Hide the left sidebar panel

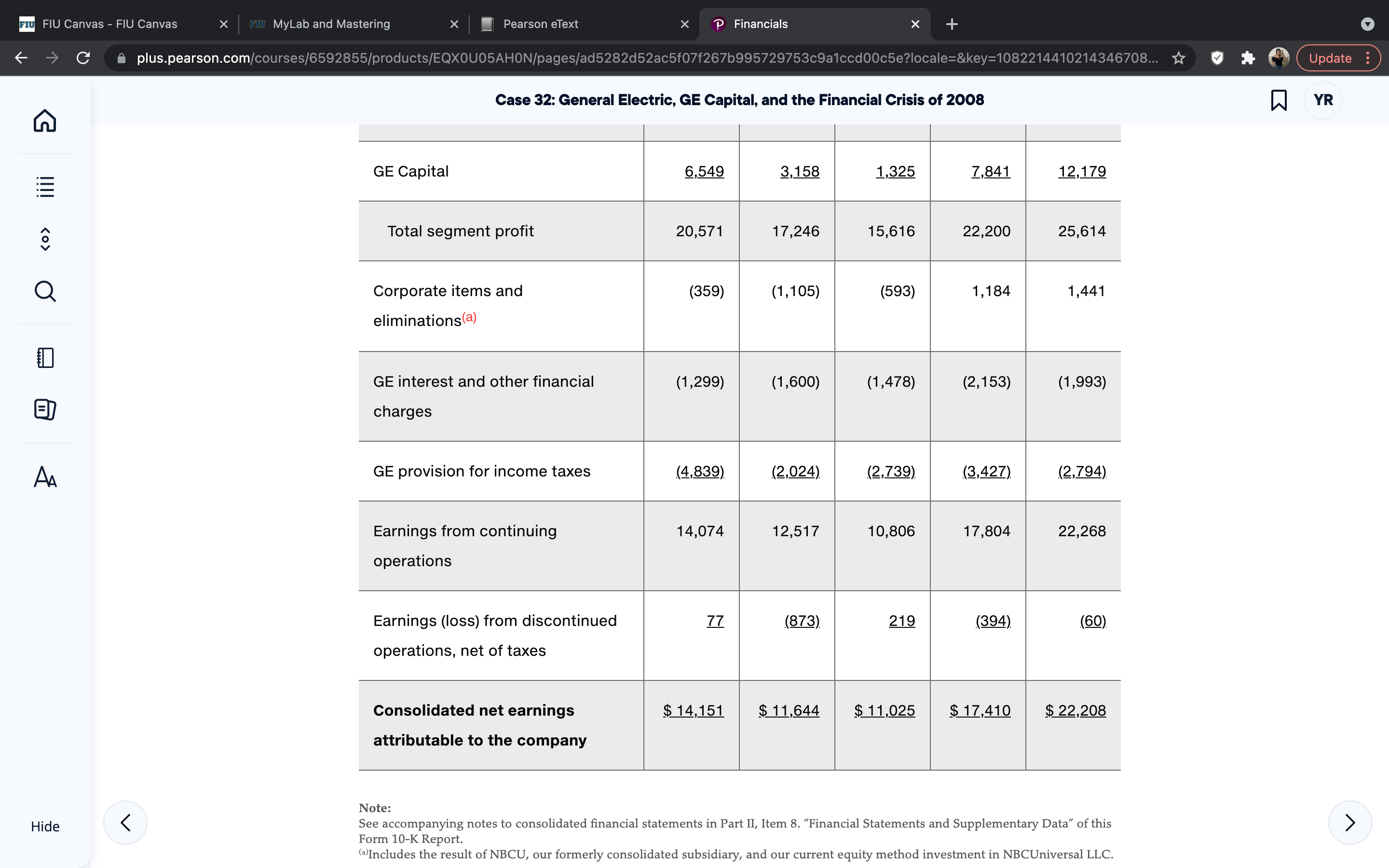45,826
